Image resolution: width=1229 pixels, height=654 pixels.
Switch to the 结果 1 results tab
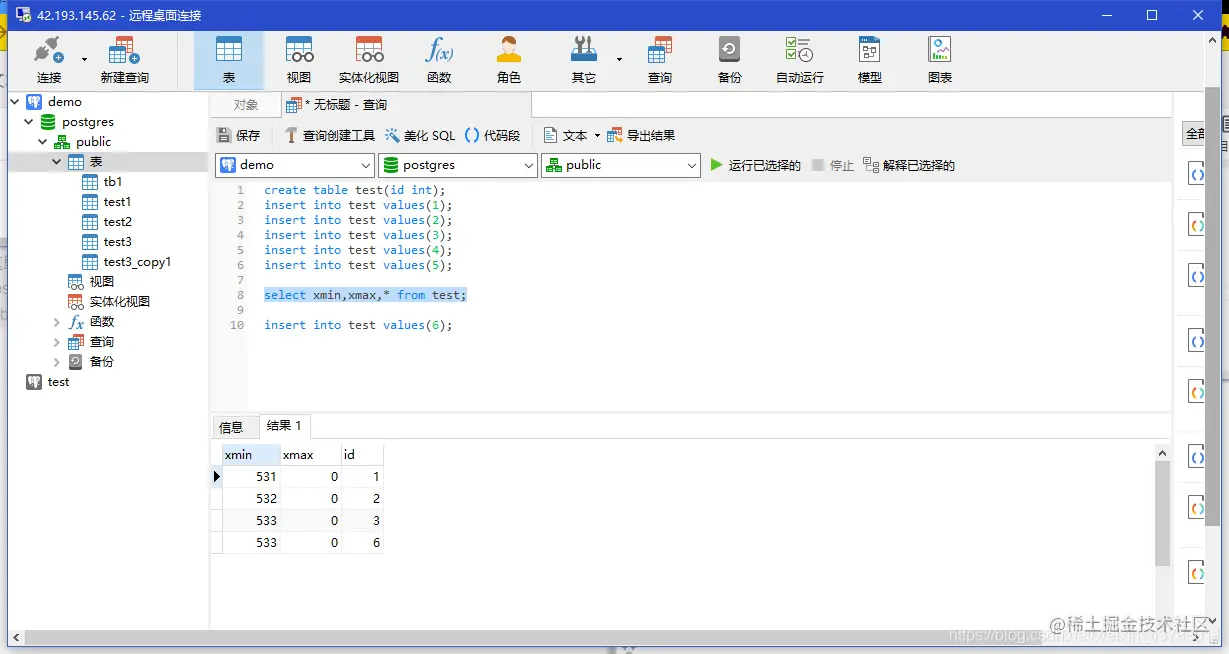[284, 426]
